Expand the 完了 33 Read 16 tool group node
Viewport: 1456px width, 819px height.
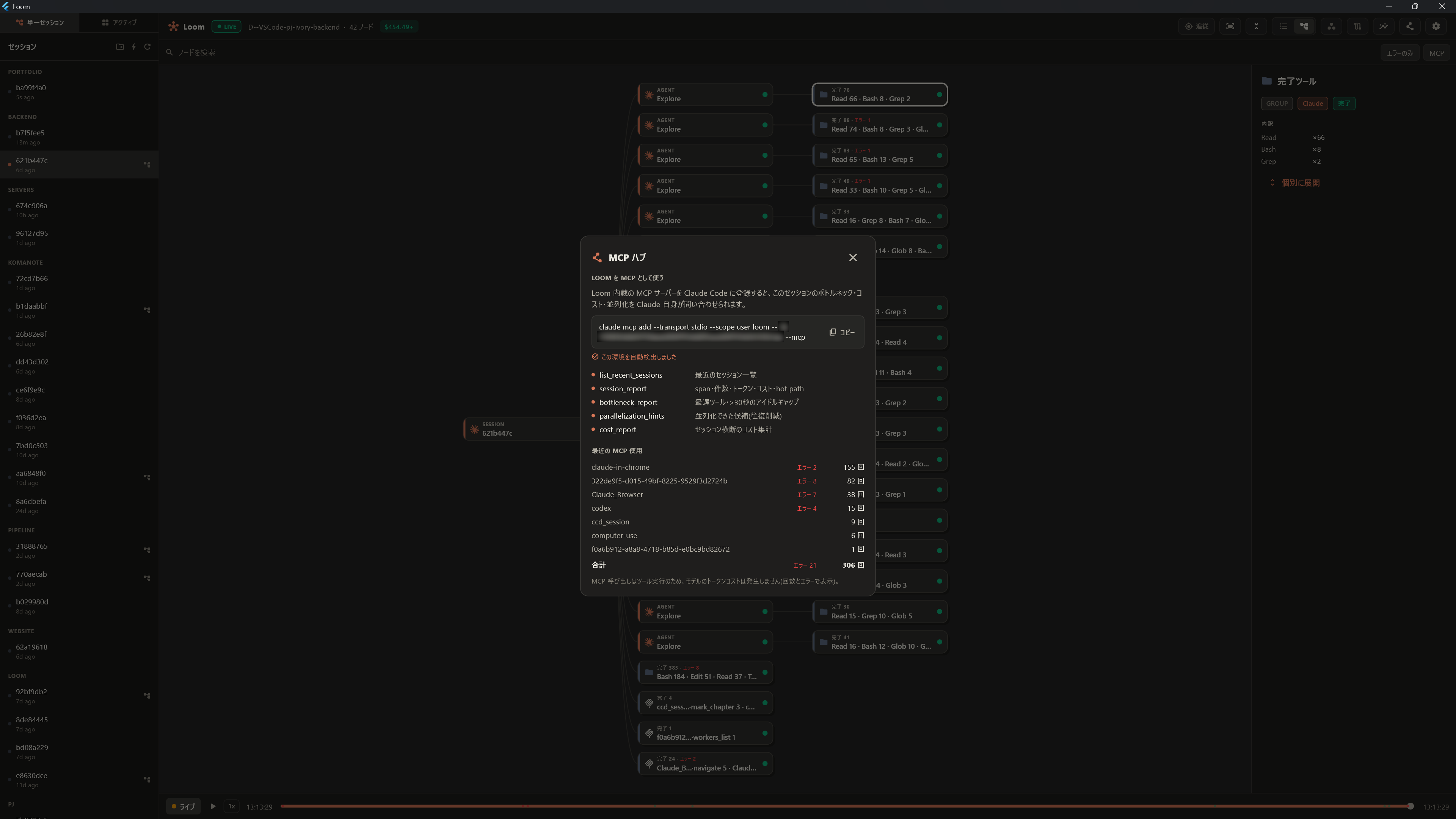880,217
